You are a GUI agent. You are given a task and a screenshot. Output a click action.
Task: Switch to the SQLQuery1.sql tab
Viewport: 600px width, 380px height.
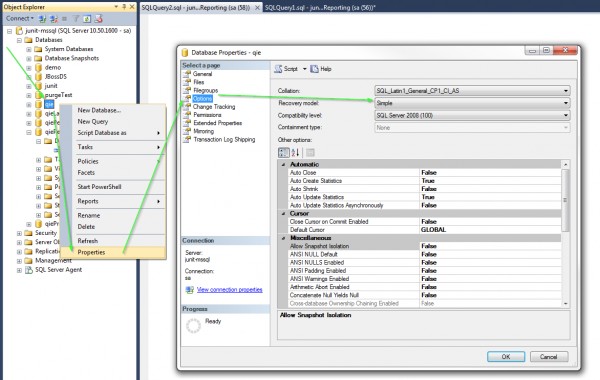pyautogui.click(x=320, y=7)
